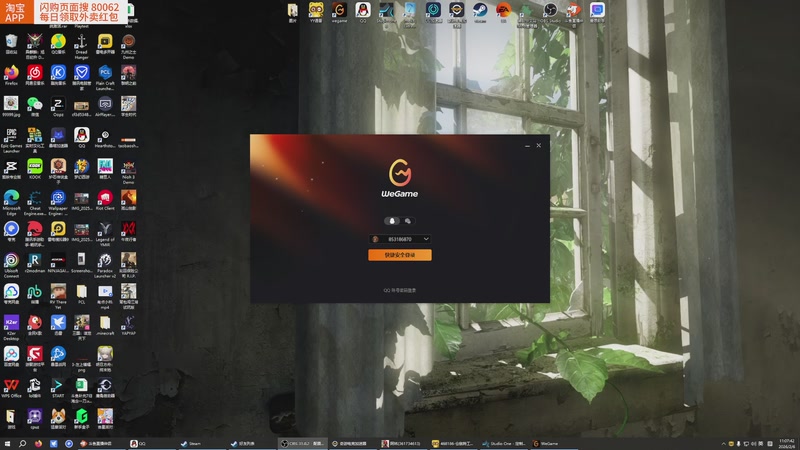This screenshot has width=800, height=450.
Task: Open the Legend of YMIR shortcut
Action: (x=105, y=234)
